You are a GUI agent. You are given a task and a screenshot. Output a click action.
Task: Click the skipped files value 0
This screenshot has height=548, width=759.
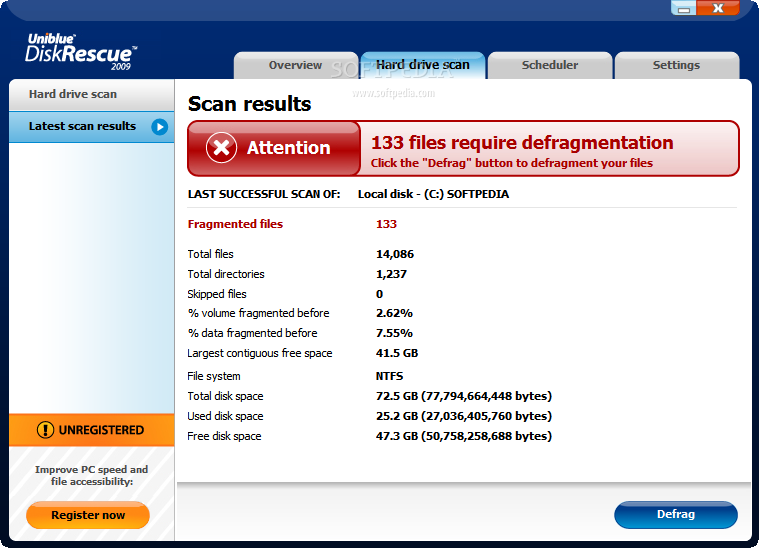point(380,294)
